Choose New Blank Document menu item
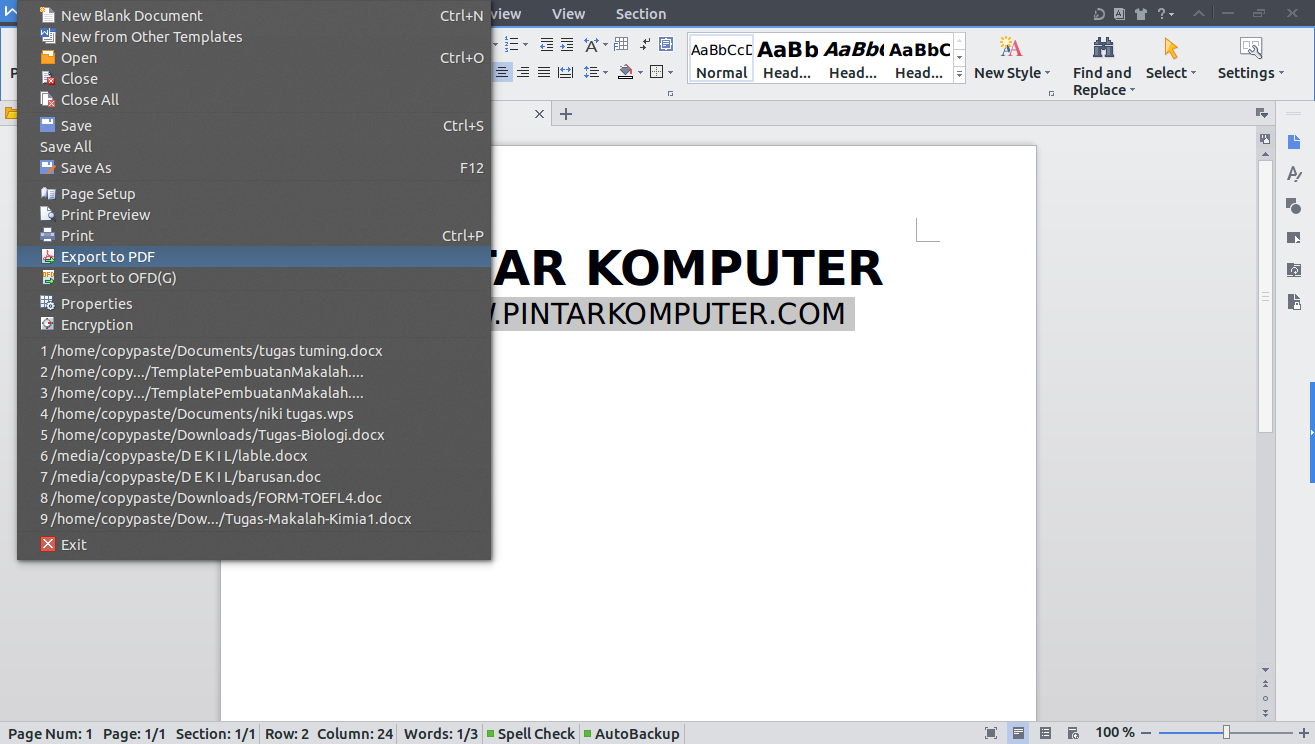Image resolution: width=1315 pixels, height=744 pixels. [254, 16]
